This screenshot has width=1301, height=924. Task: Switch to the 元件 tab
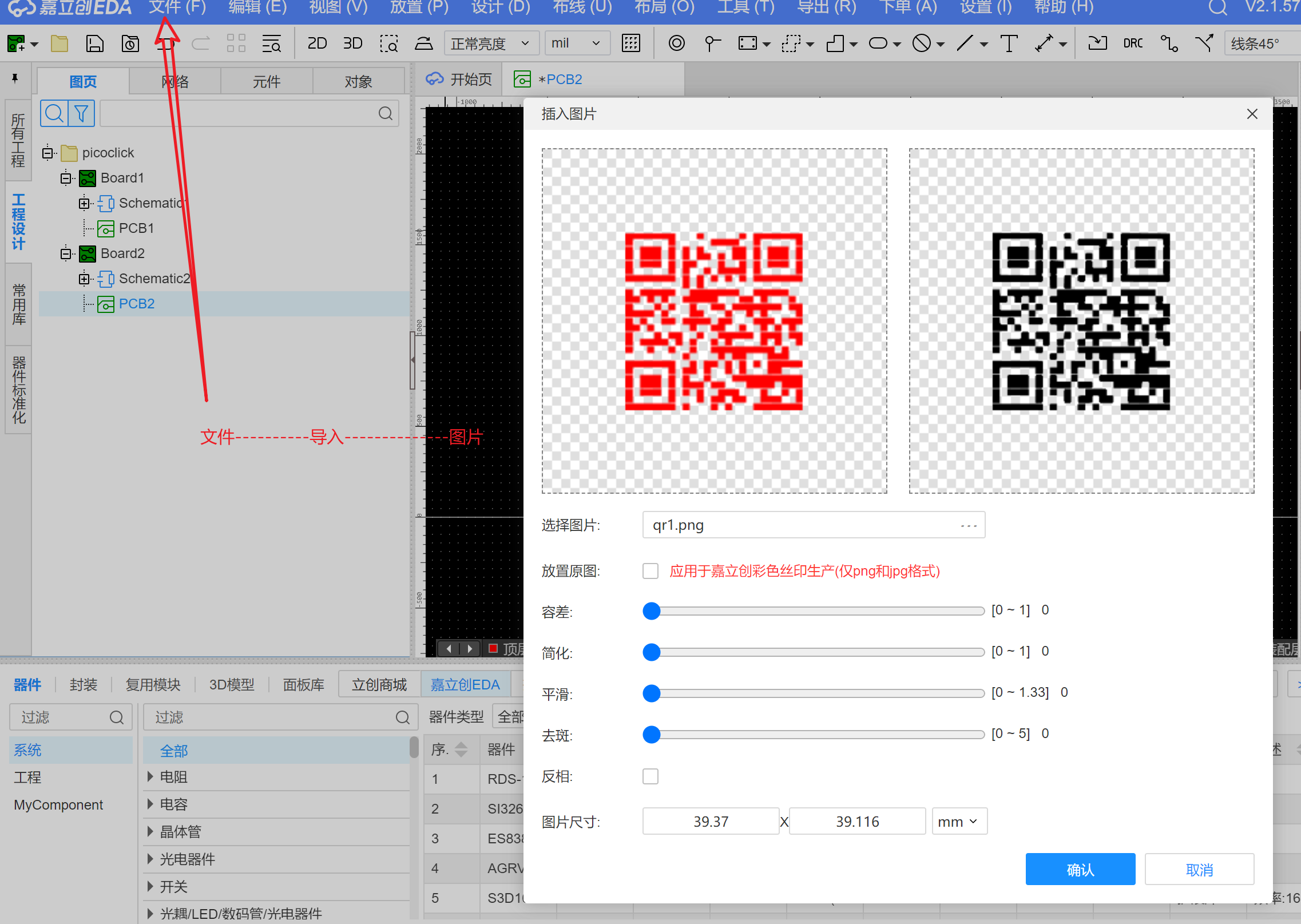pos(267,81)
